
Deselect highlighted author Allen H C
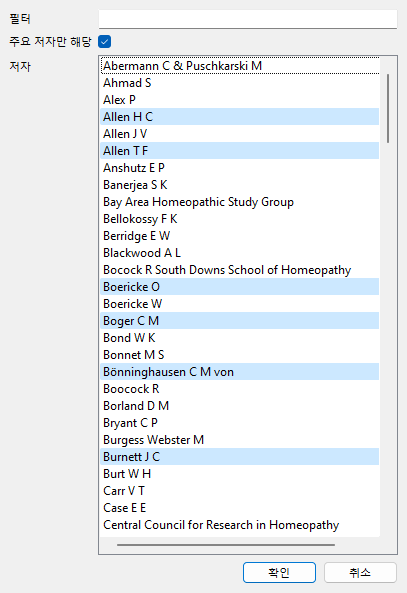coord(240,117)
